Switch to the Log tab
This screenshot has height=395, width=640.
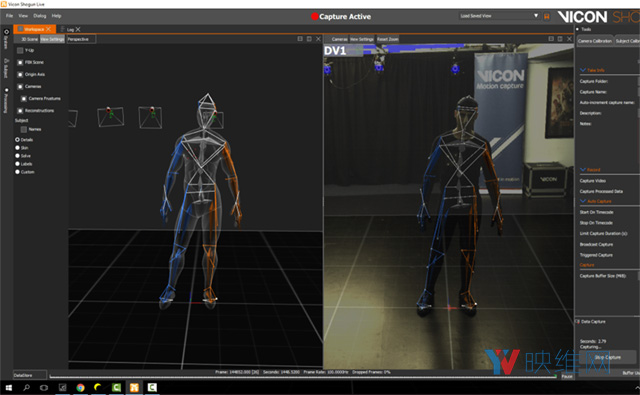click(70, 29)
